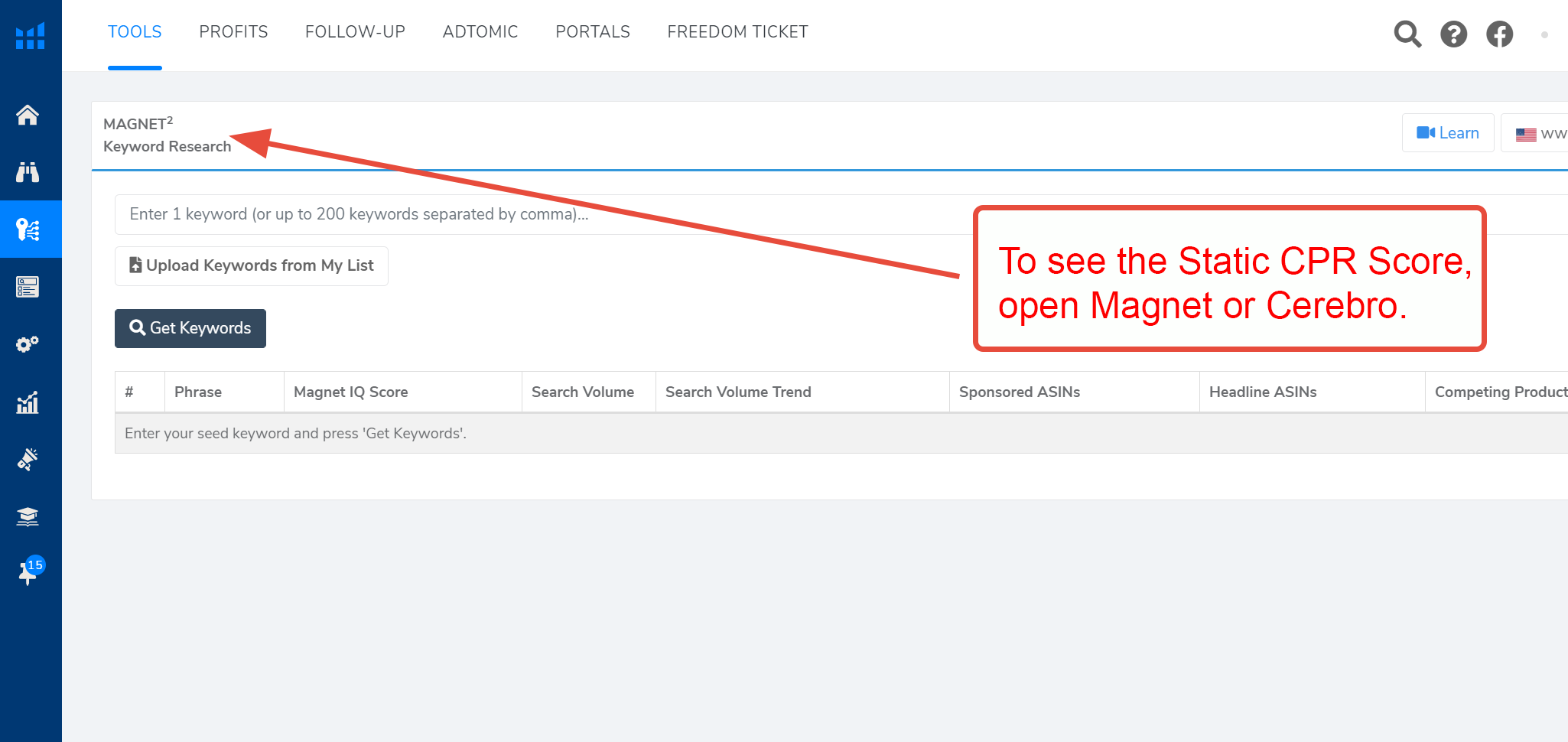Click the Helium 10 logo icon

click(x=31, y=36)
